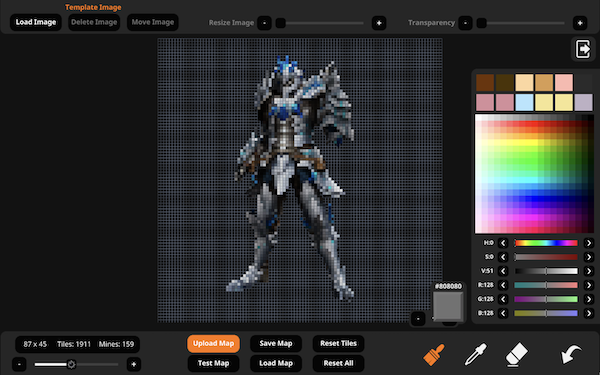Click Reset Tiles button
Viewport: 600px width, 375px height.
tap(338, 344)
